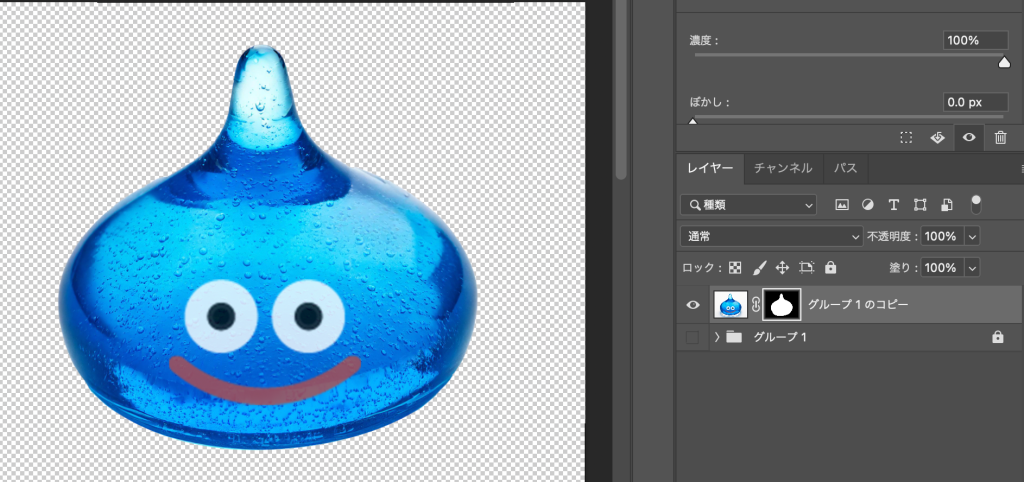Open the 通常 blend mode dropdown
Viewport: 1024px width, 482px height.
point(770,237)
